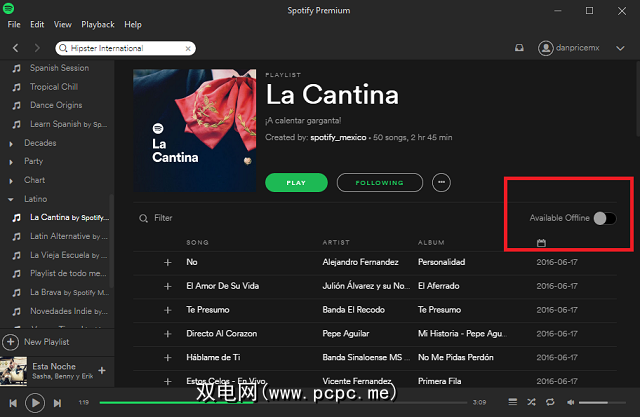Toggle repeat mode
The height and width of the screenshot is (417, 640).
[x=550, y=402]
